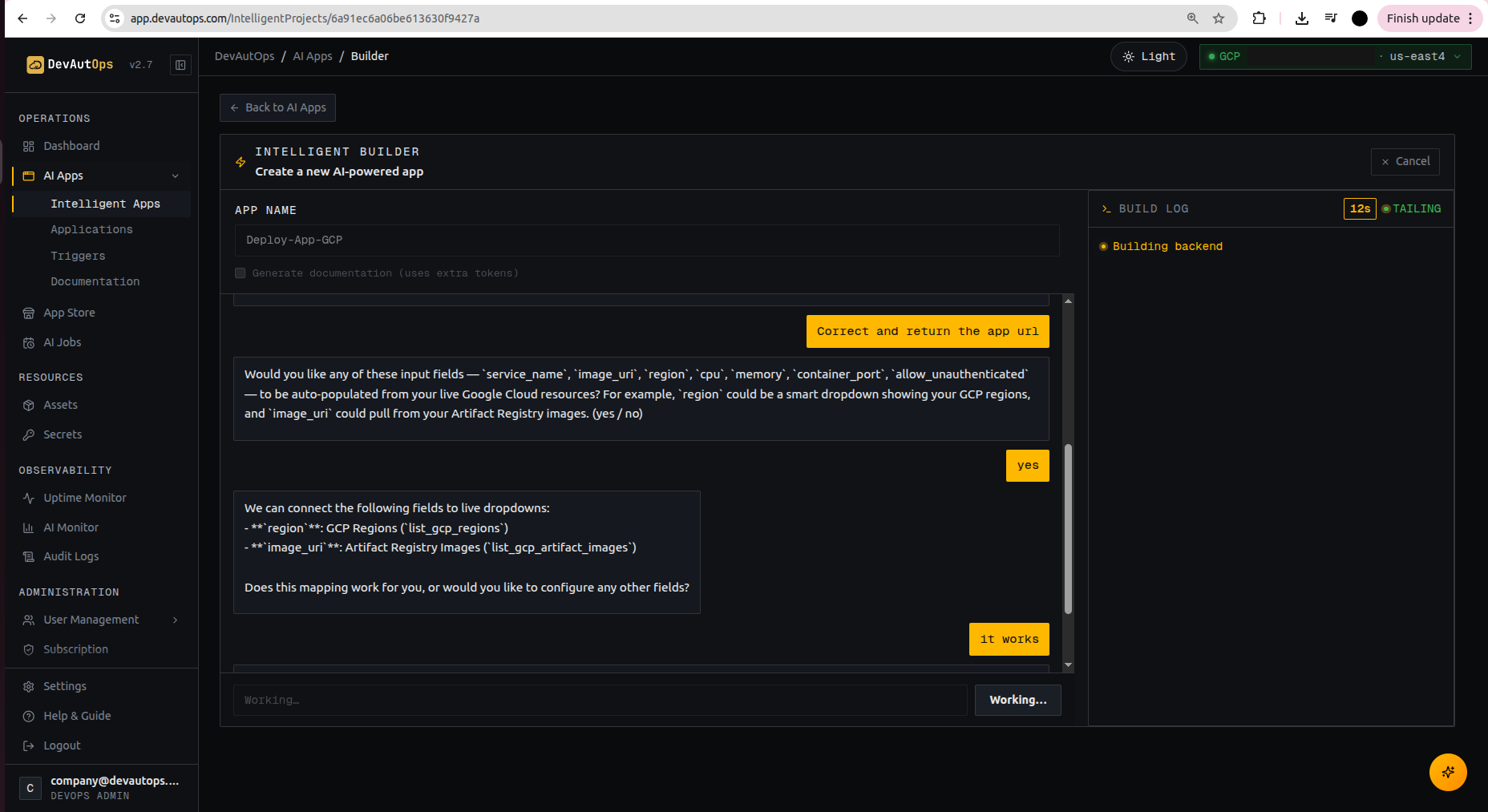Switch theme with the Light toggle

[x=1149, y=56]
